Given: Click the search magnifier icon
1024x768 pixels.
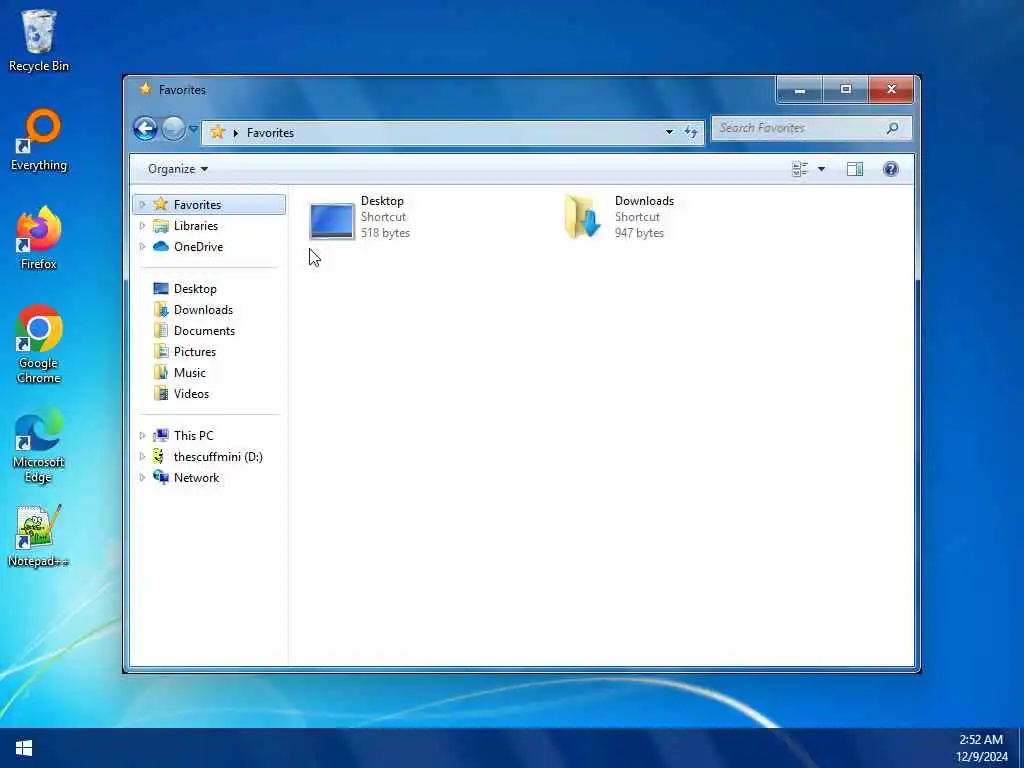Looking at the screenshot, I should coord(893,128).
